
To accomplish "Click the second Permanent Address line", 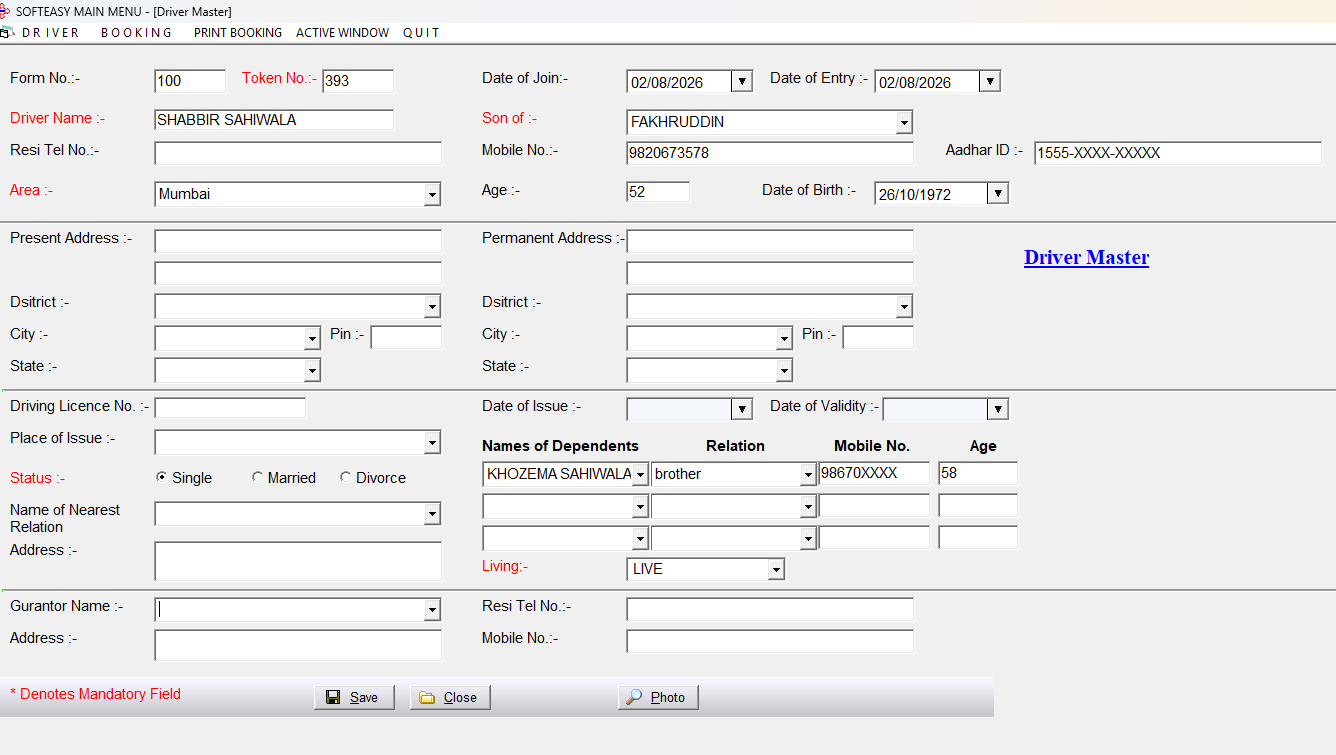I will pos(770,273).
